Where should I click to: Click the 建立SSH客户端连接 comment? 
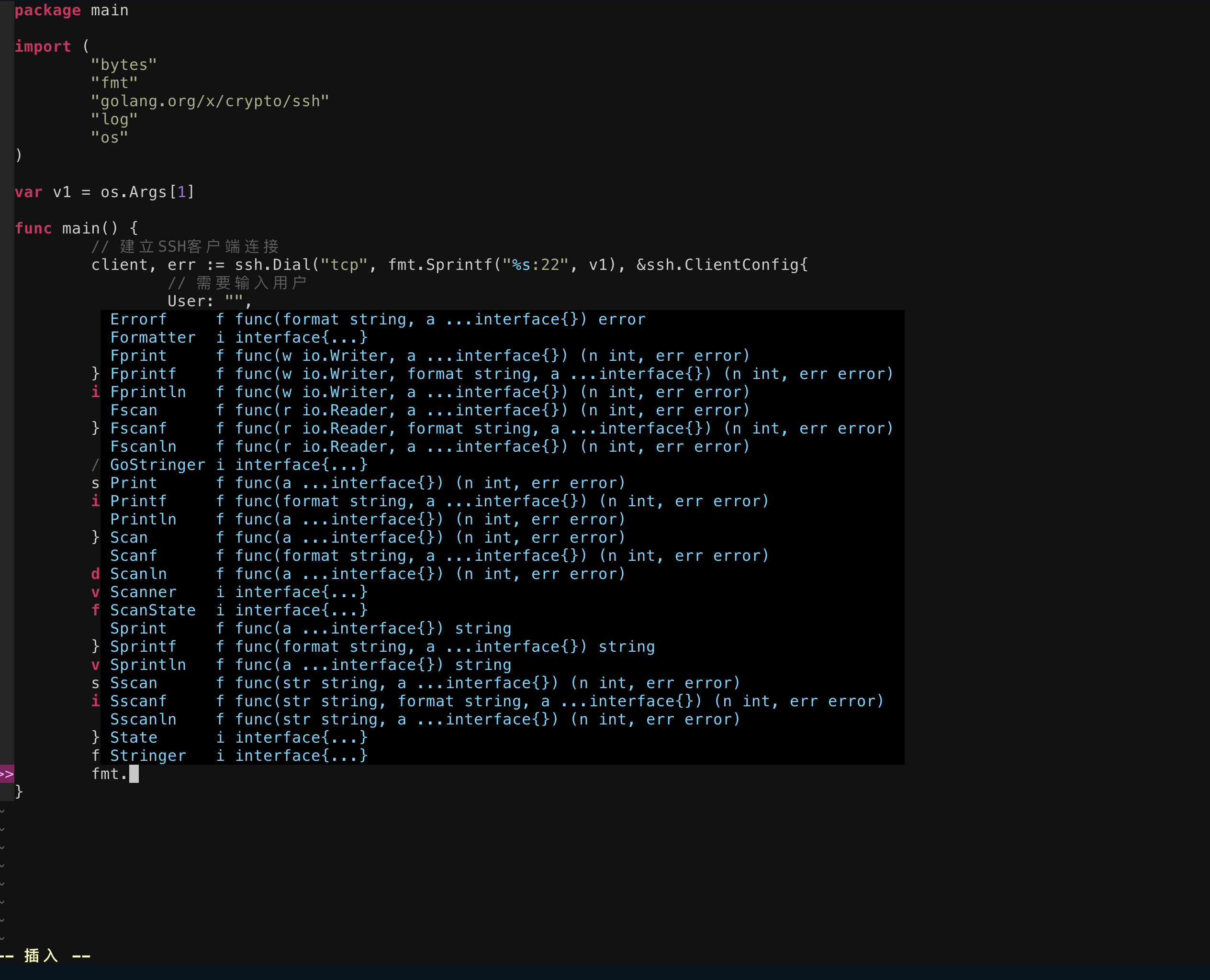[185, 247]
